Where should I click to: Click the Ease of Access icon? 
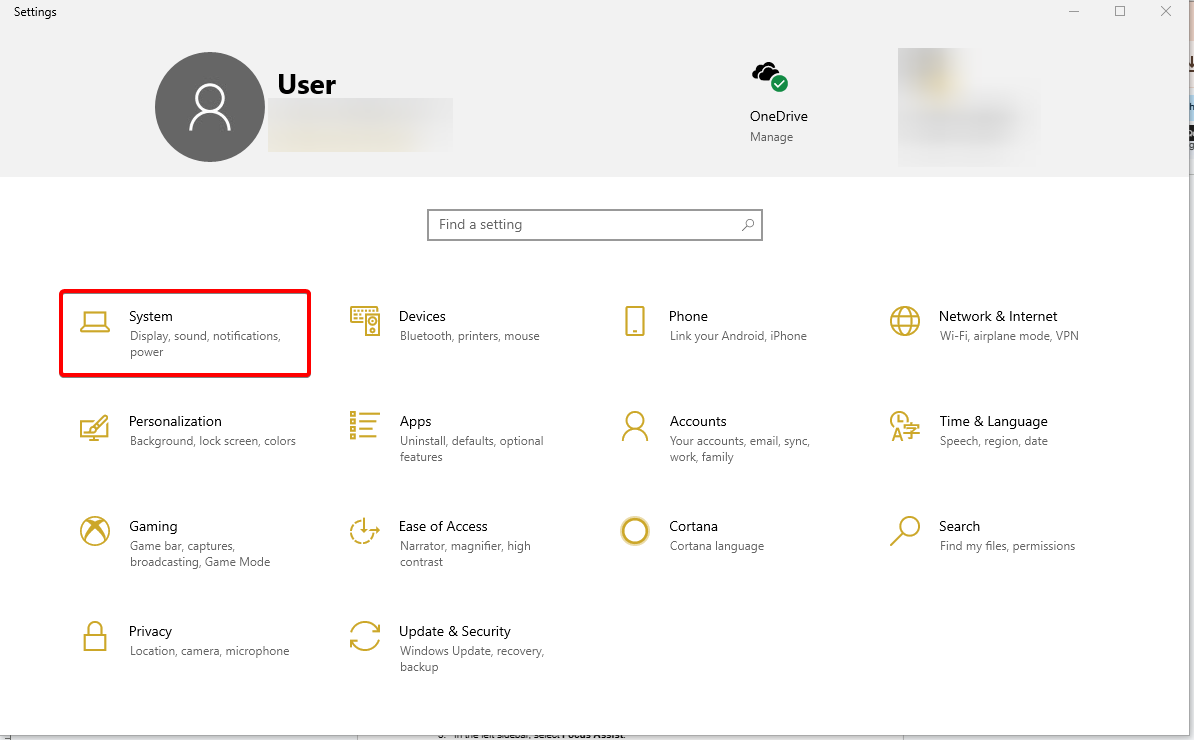click(365, 531)
